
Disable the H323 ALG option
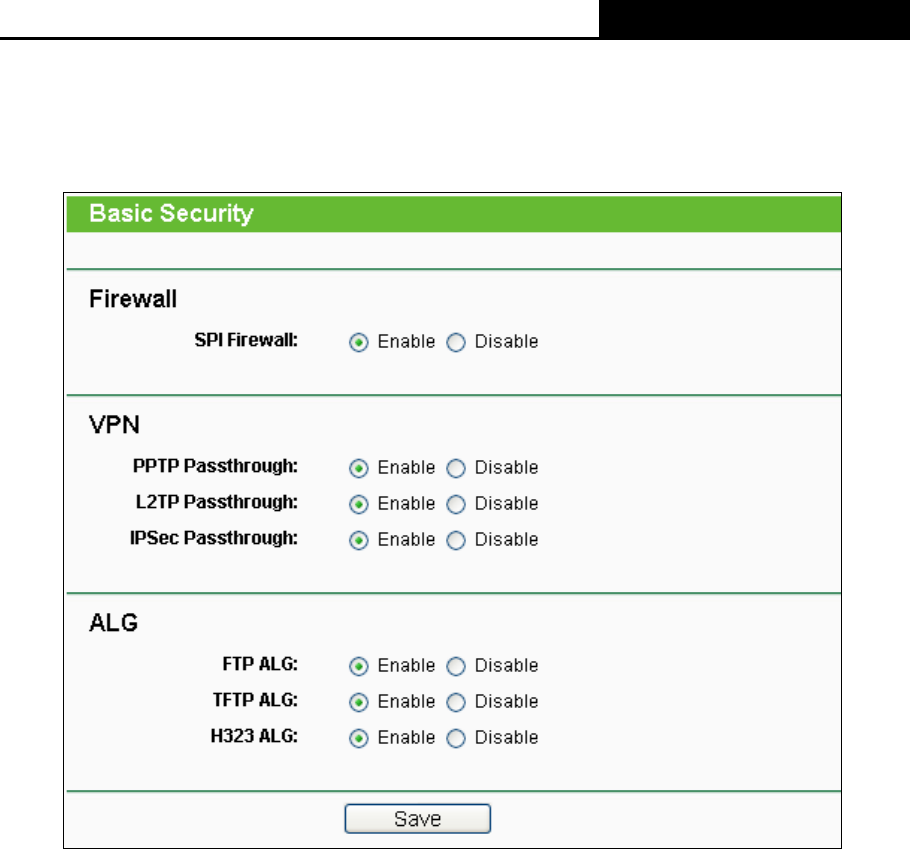pos(456,738)
